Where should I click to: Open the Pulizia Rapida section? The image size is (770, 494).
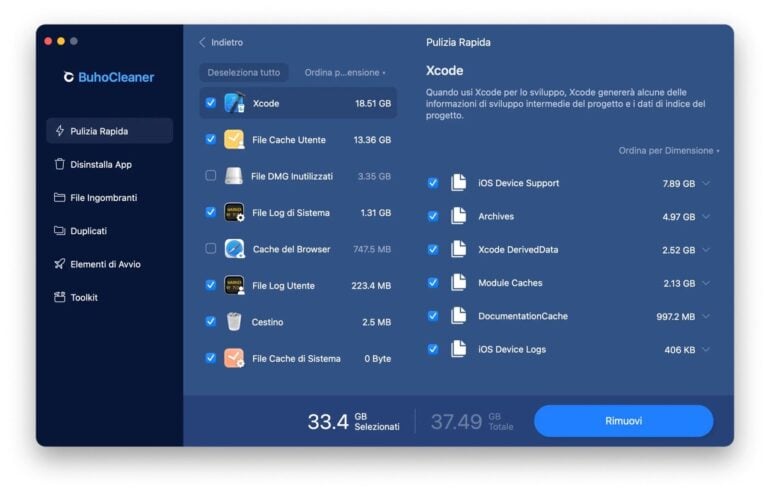(110, 131)
